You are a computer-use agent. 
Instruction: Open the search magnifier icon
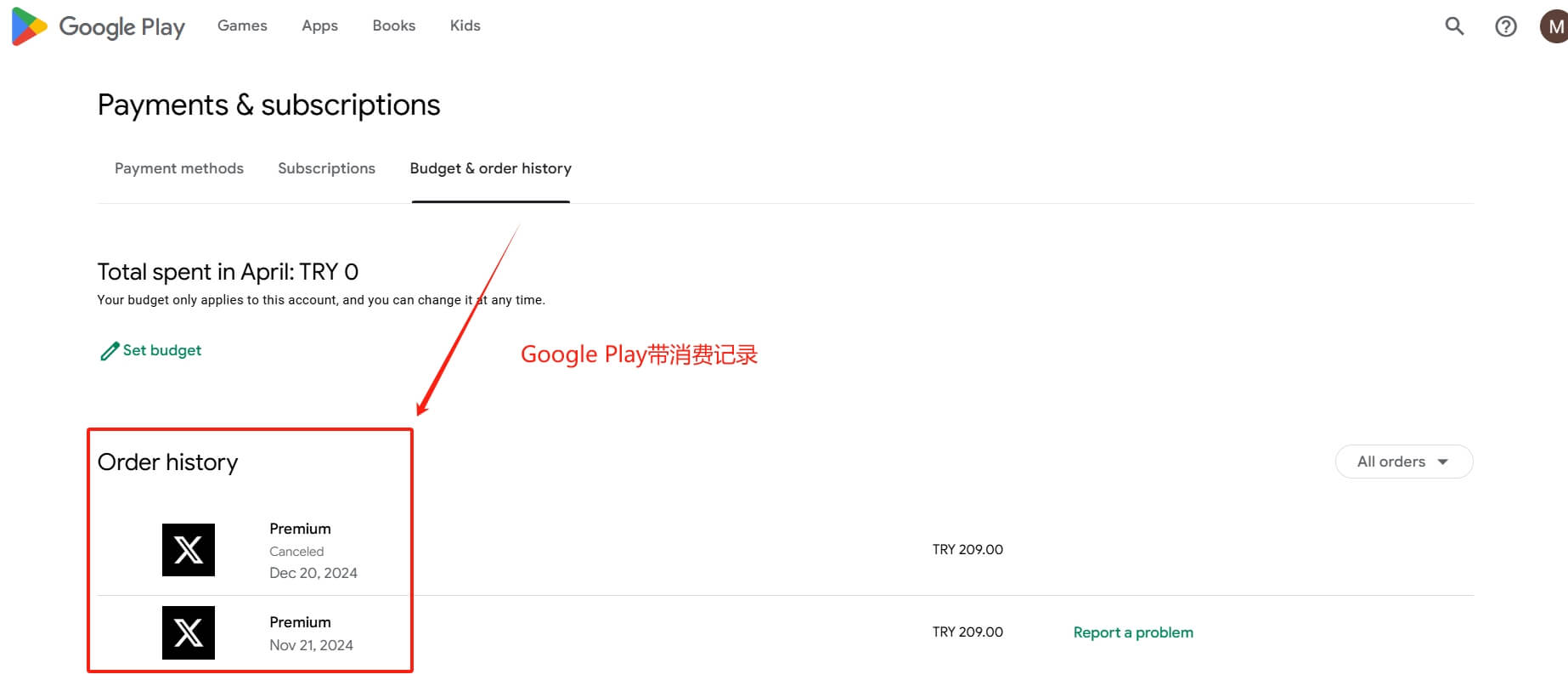point(1454,26)
